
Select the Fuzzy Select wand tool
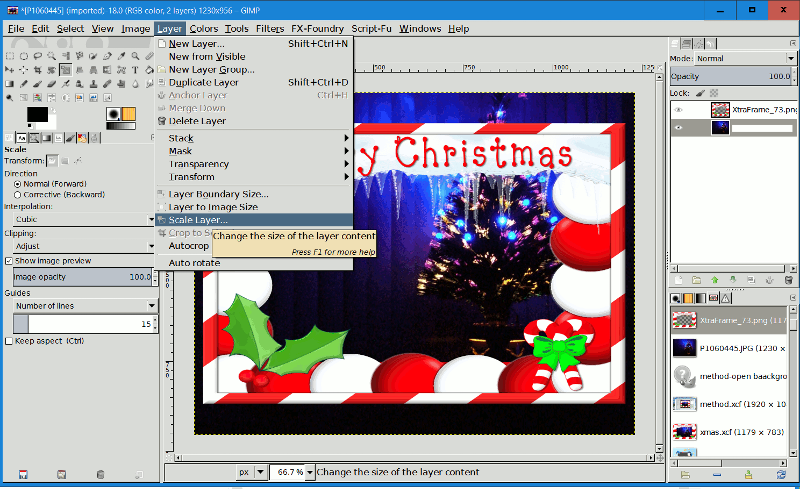(x=52, y=56)
